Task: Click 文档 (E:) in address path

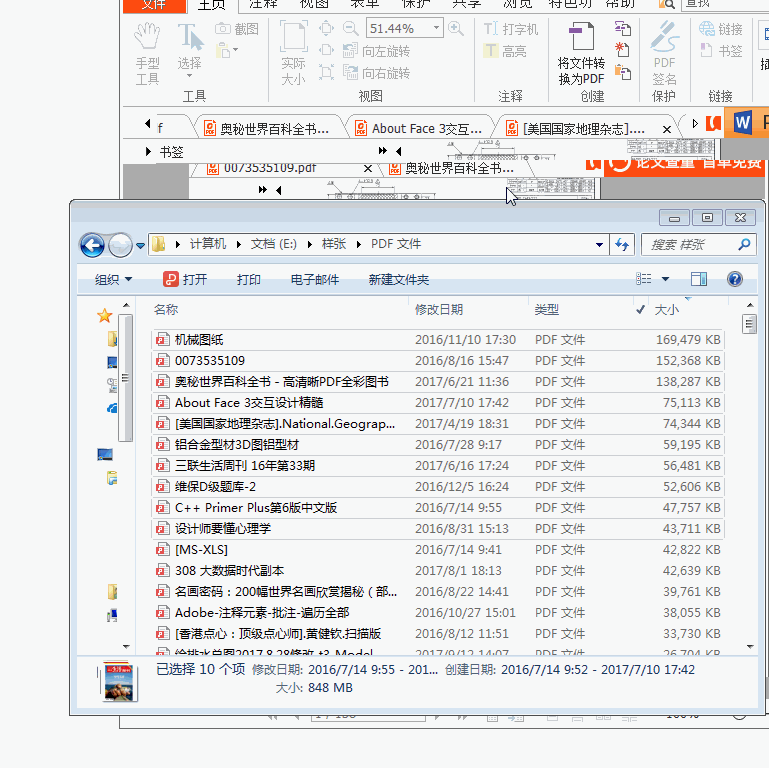Action: [x=273, y=244]
